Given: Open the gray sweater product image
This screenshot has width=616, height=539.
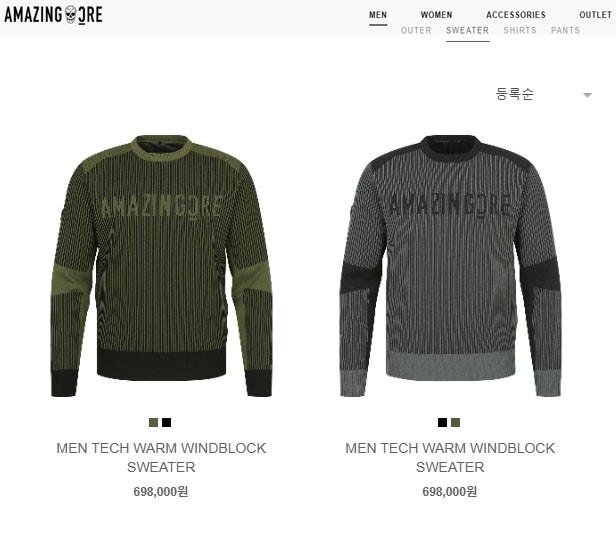Looking at the screenshot, I should (x=450, y=266).
